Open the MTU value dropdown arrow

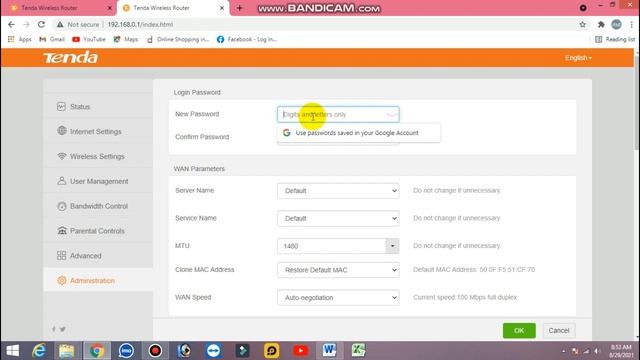click(x=392, y=246)
